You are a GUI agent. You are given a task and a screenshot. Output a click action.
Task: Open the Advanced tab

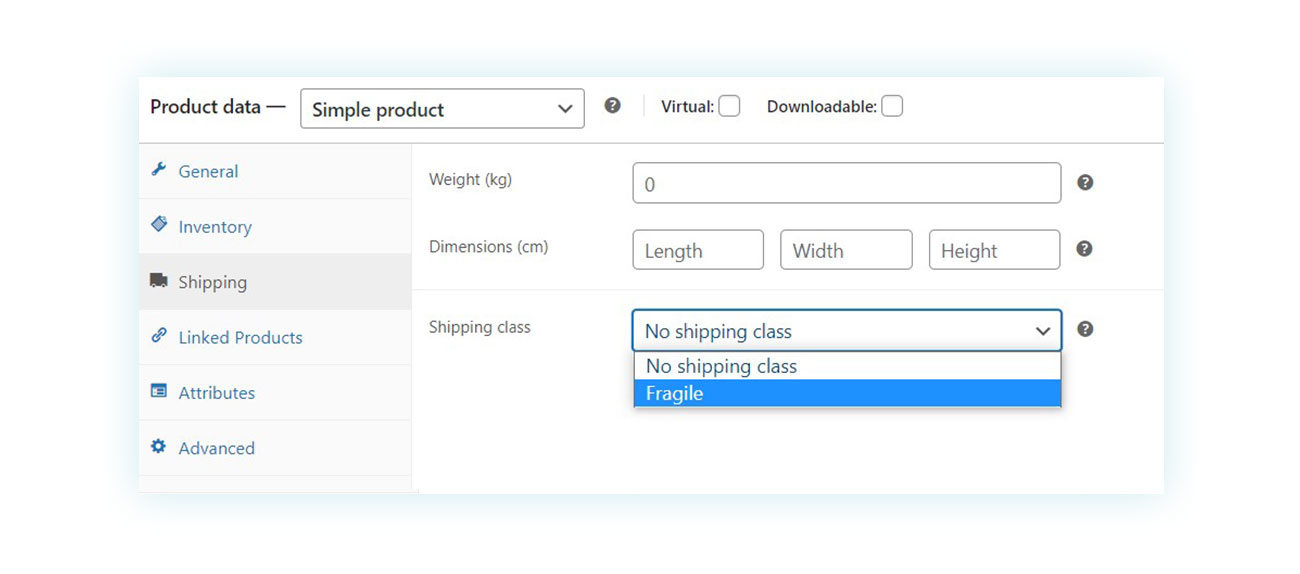275,448
